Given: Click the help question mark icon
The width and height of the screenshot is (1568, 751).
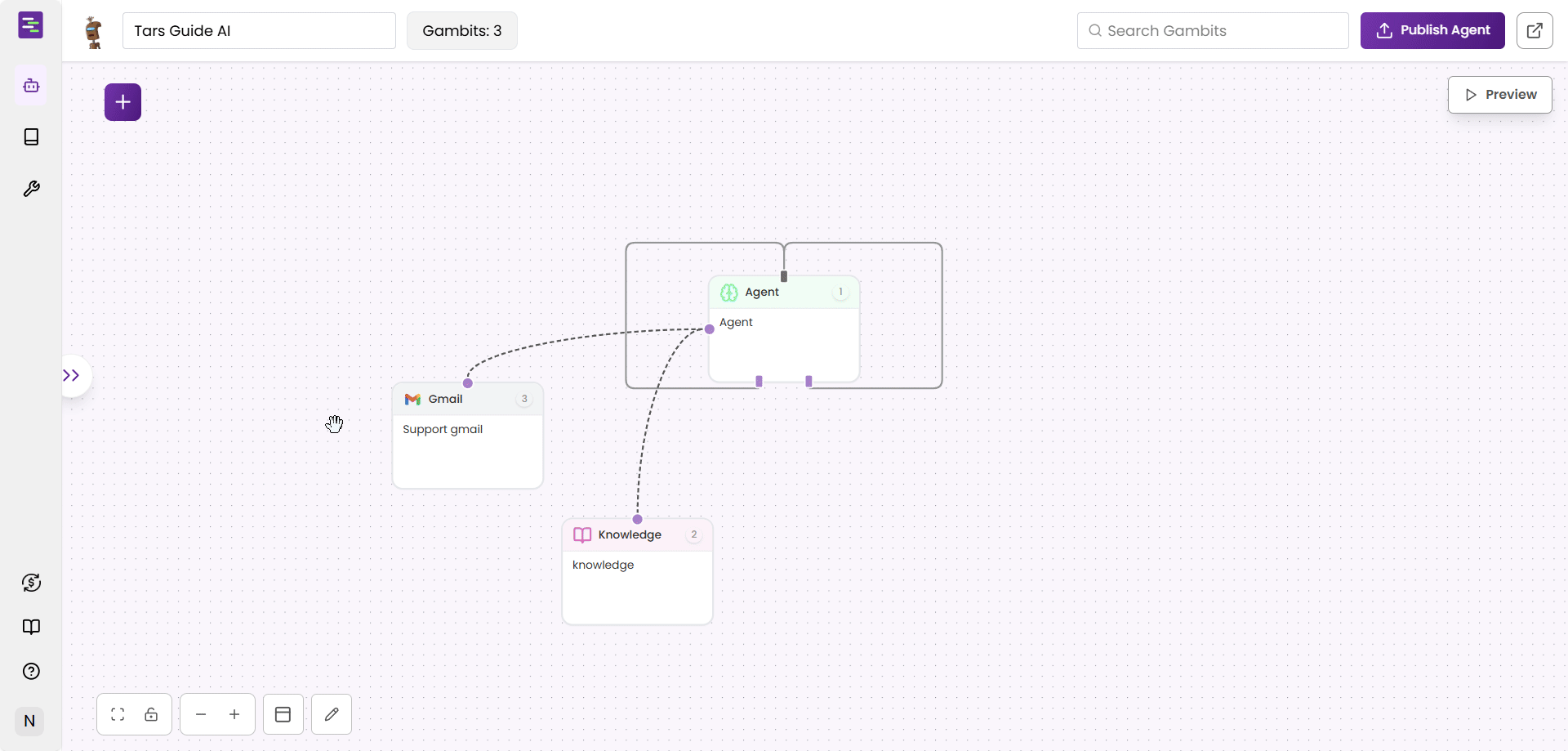Looking at the screenshot, I should 30,671.
